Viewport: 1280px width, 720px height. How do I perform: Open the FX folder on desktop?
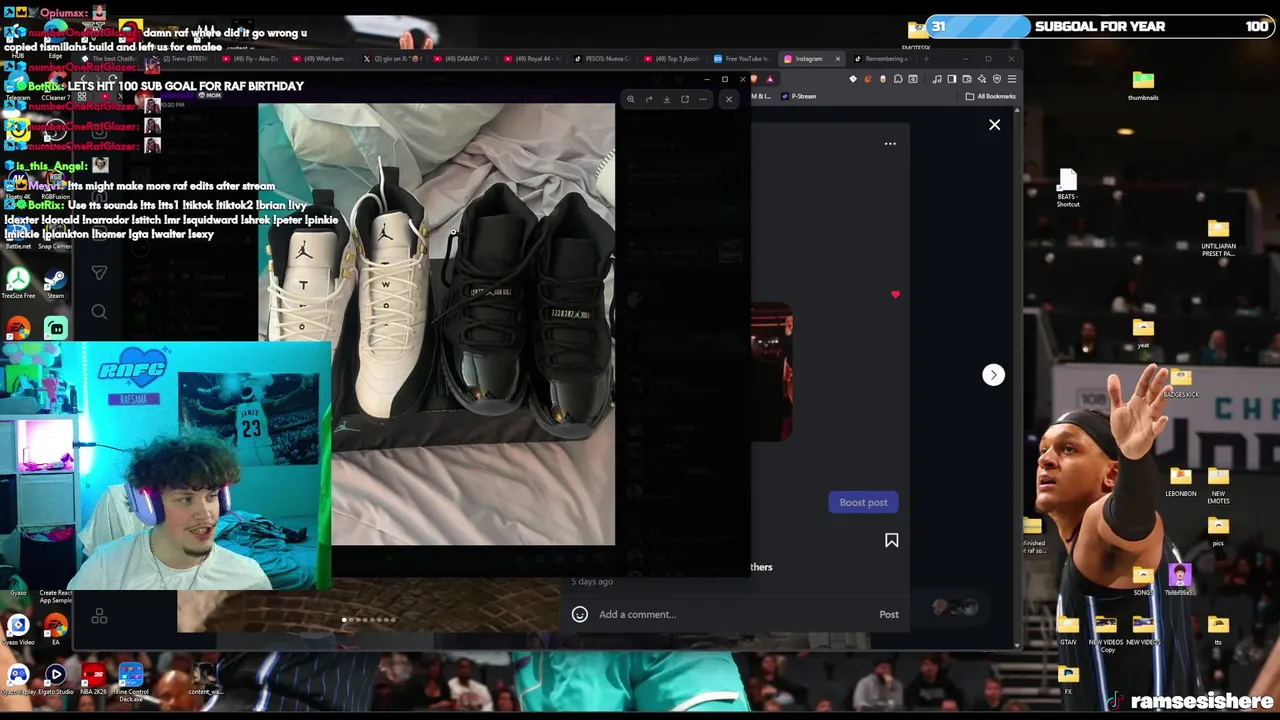[x=1068, y=680]
